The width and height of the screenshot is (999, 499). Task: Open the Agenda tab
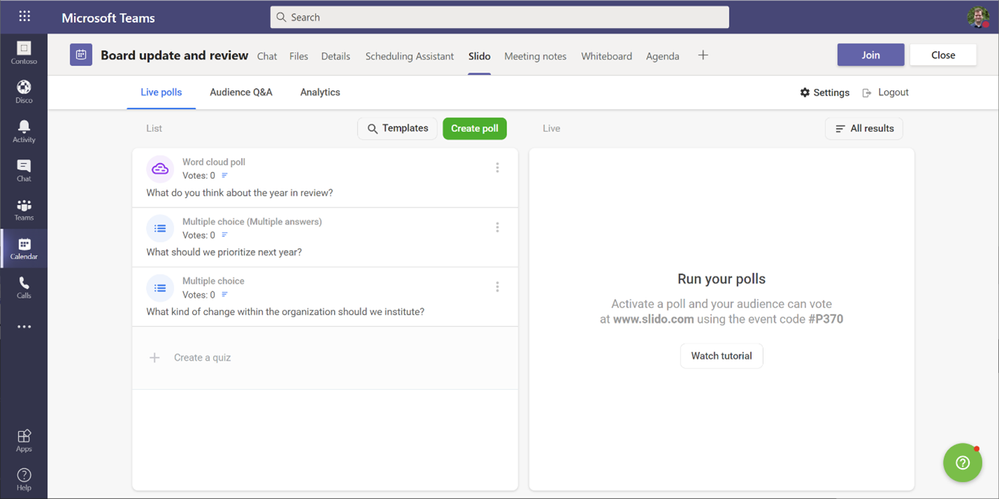click(663, 56)
